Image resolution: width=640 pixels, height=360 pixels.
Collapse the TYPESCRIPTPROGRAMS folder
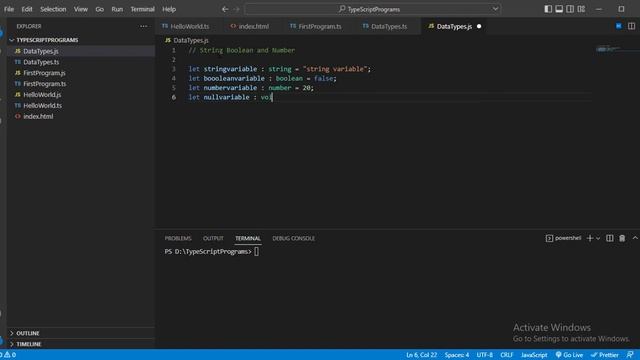tap(81, 40)
